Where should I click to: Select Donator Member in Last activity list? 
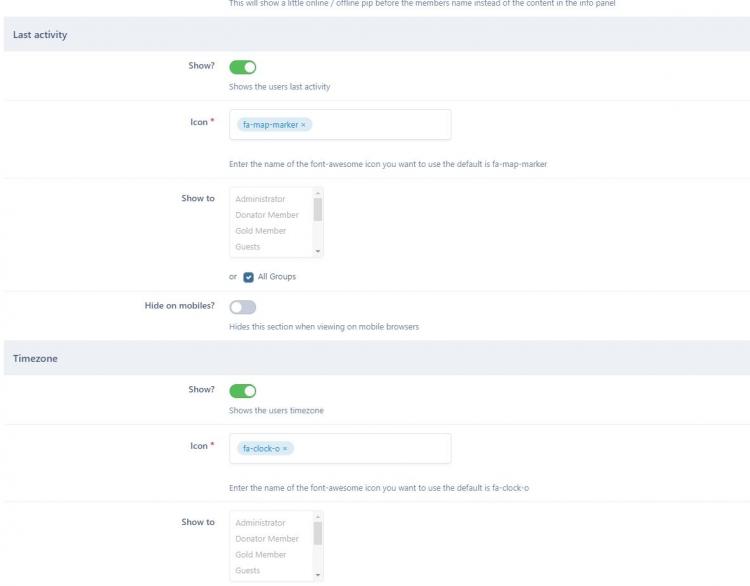(267, 215)
